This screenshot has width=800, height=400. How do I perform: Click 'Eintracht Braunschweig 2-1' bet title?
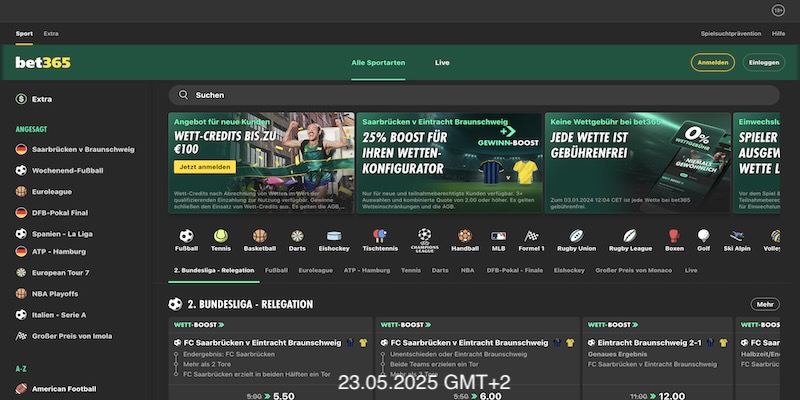[x=649, y=343]
